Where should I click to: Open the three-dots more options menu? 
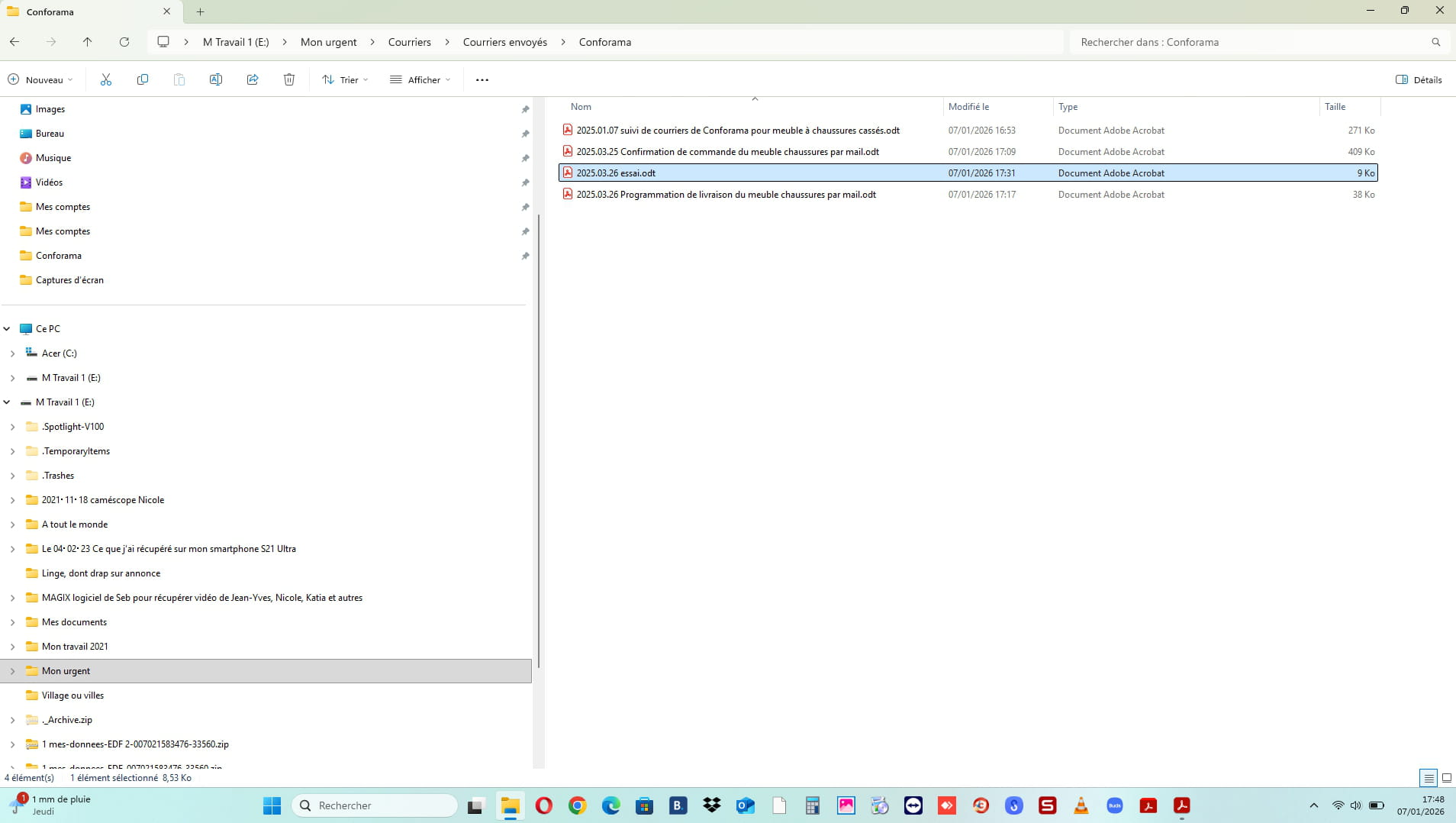pyautogui.click(x=482, y=79)
